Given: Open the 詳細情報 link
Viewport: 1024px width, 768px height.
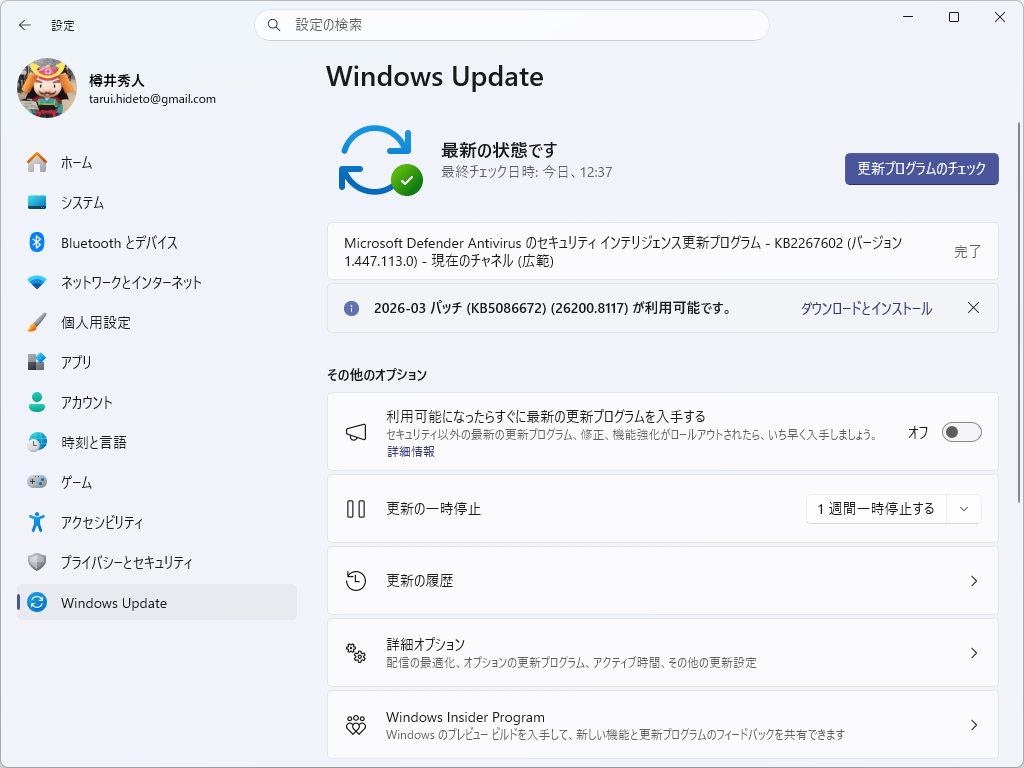Looking at the screenshot, I should pyautogui.click(x=410, y=451).
